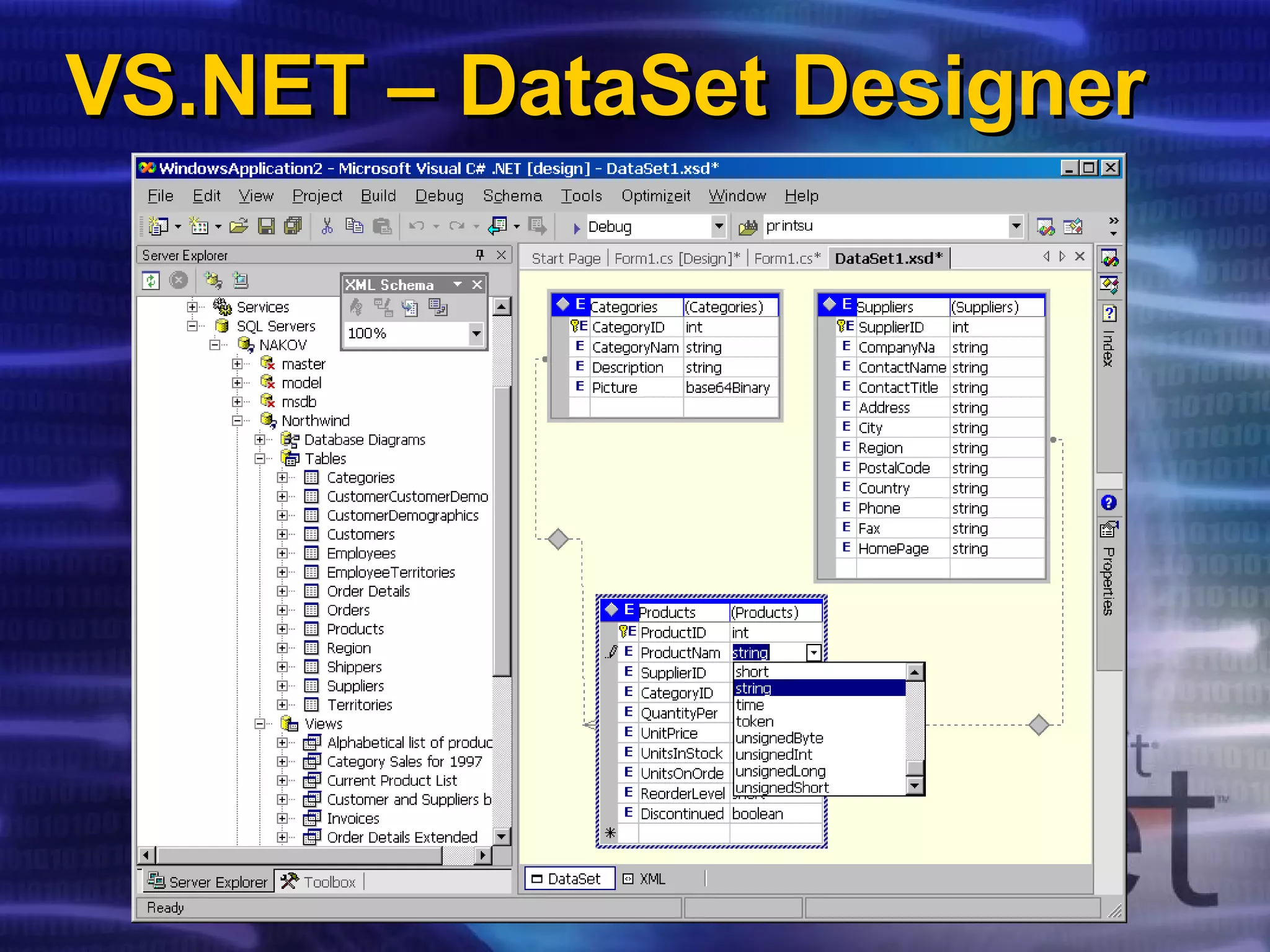Open the Toolbox panel tab
The width and height of the screenshot is (1270, 952).
pyautogui.click(x=319, y=881)
